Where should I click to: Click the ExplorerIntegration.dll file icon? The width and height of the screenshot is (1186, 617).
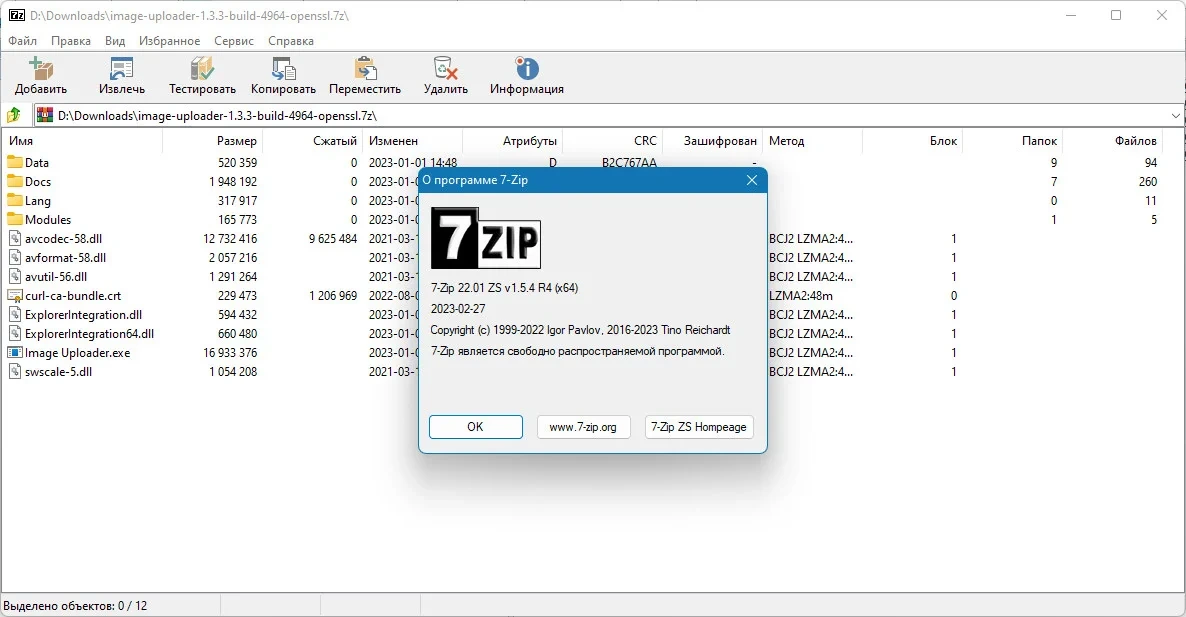coord(14,315)
